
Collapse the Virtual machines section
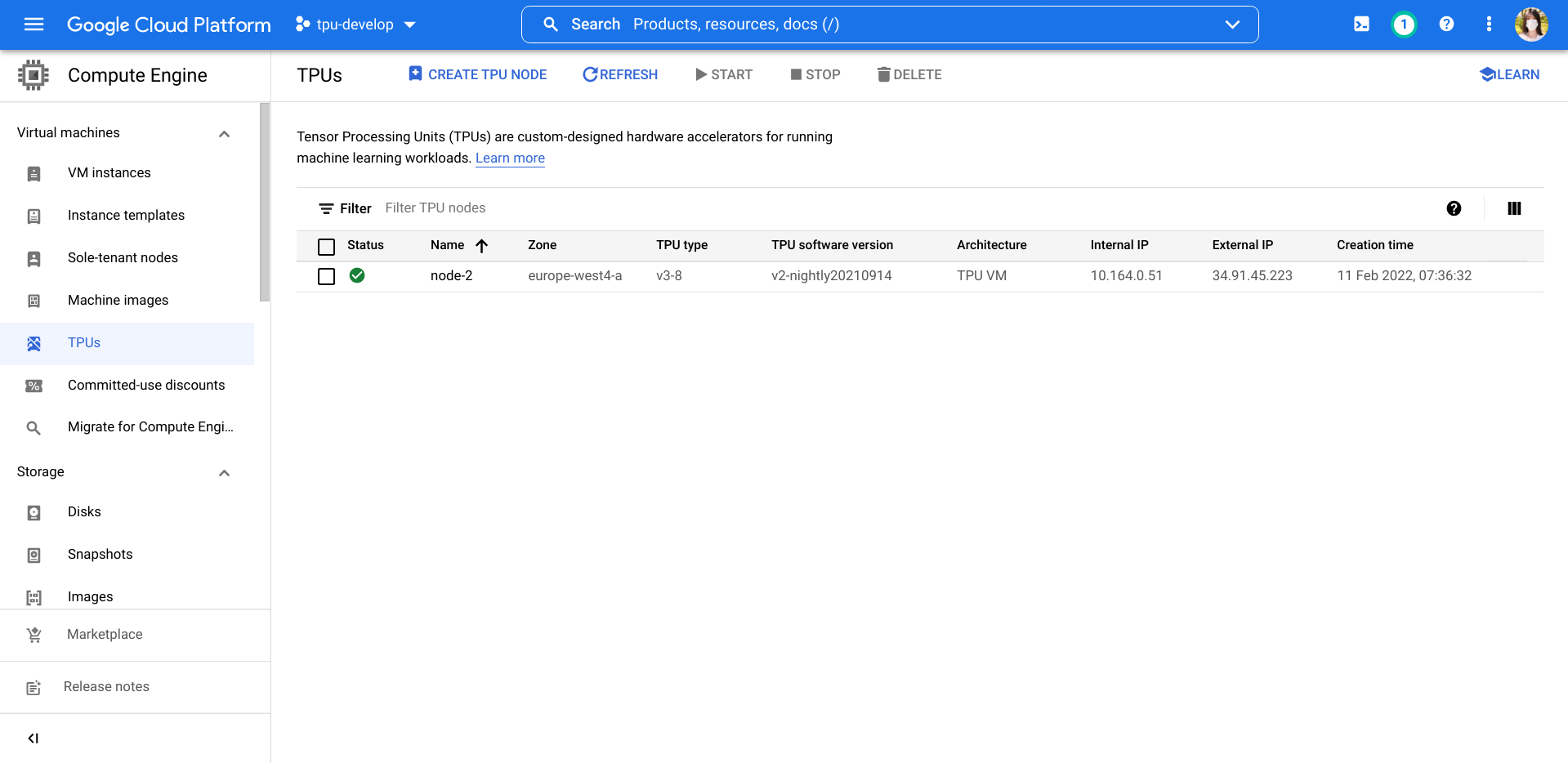224,133
